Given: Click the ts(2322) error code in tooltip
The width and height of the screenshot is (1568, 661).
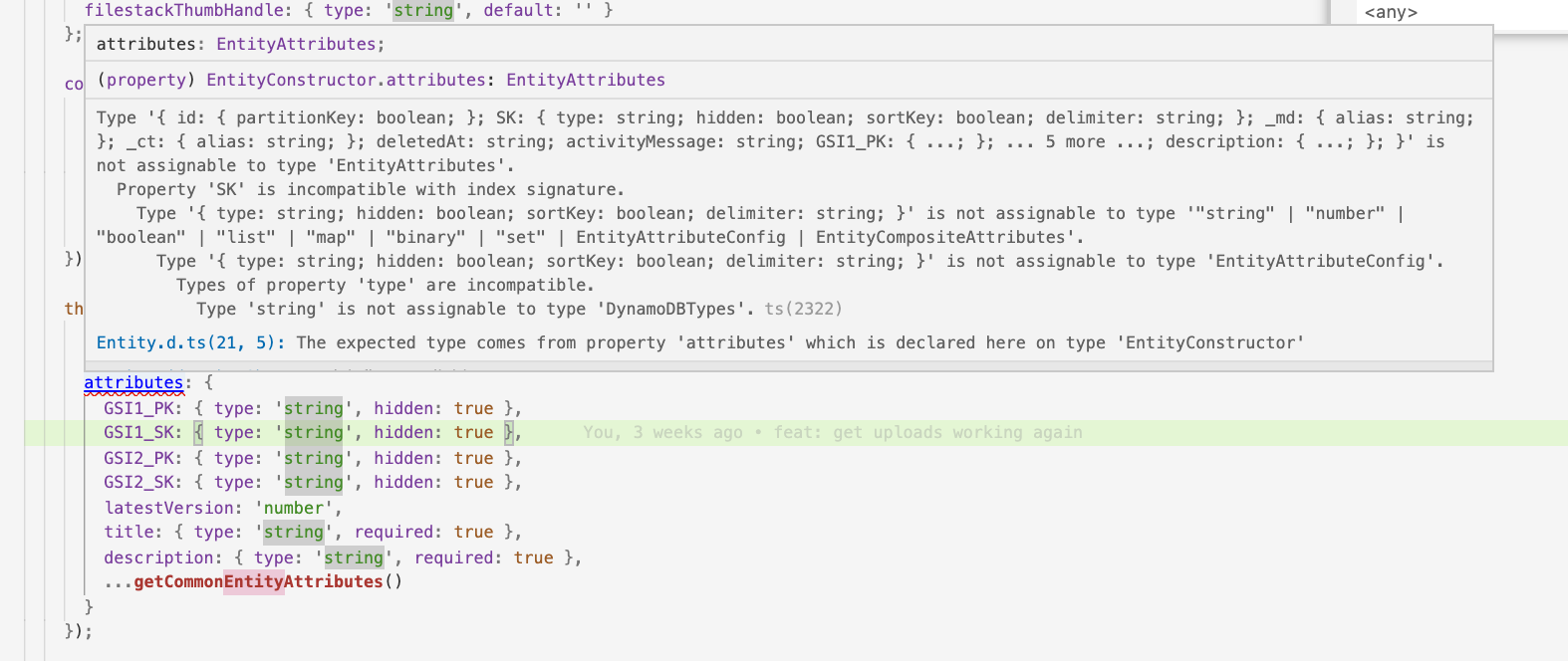Looking at the screenshot, I should coord(803,309).
